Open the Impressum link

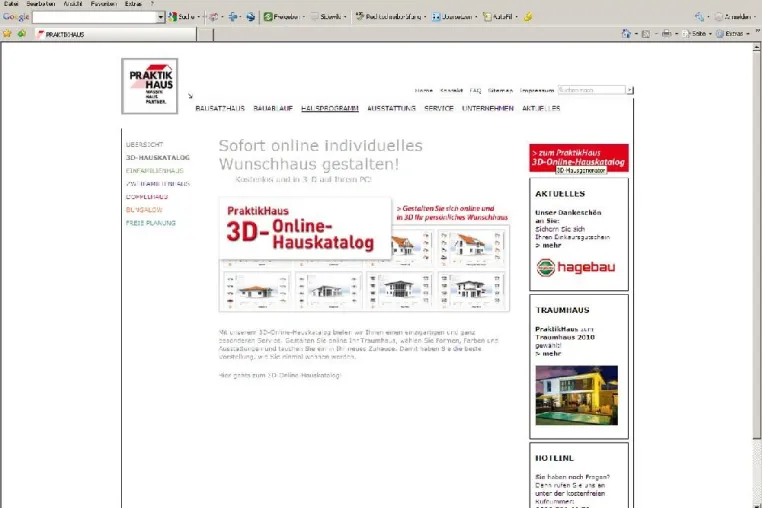click(x=537, y=90)
